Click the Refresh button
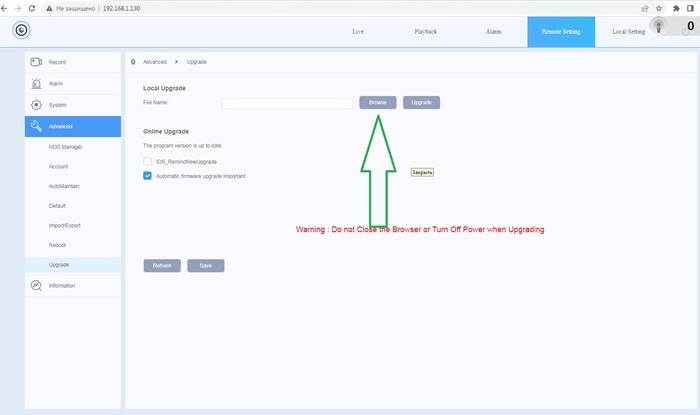This screenshot has height=415, width=700. [x=161, y=266]
